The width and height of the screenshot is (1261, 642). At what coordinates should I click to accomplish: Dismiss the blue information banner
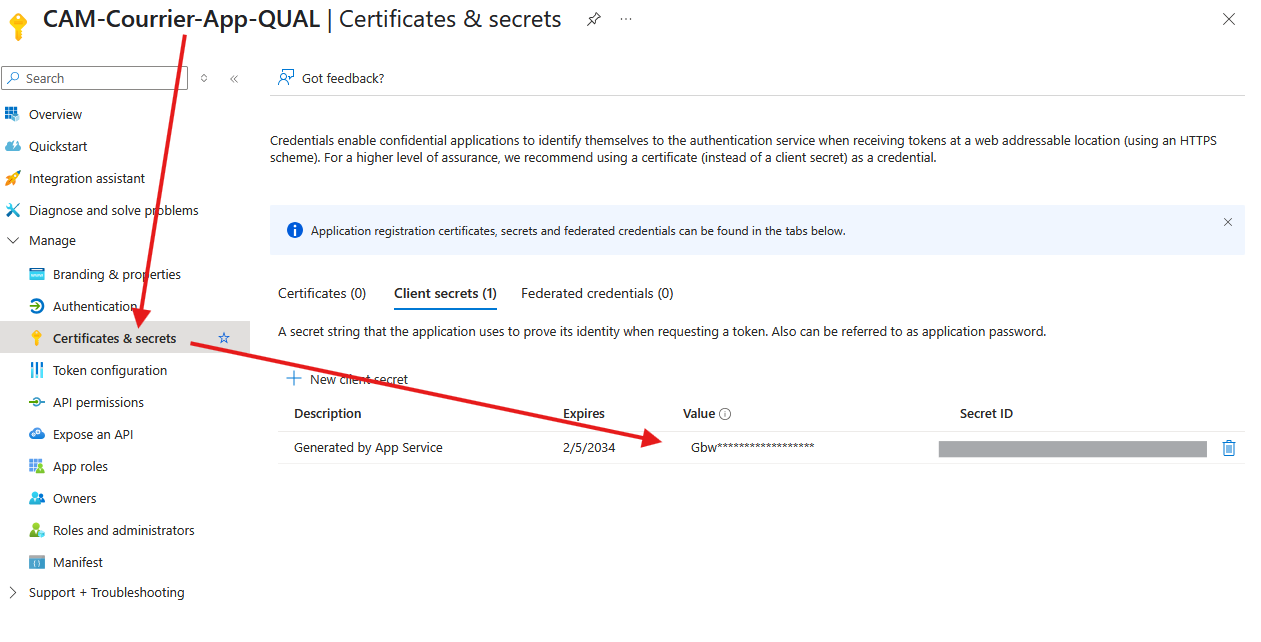point(1228,222)
